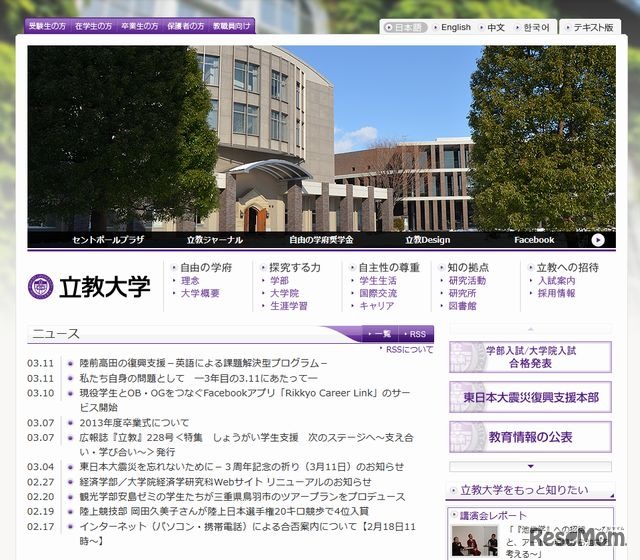This screenshot has width=640, height=560.
Task: Open news インターネットによる合否案内 article
Action: [x=247, y=533]
